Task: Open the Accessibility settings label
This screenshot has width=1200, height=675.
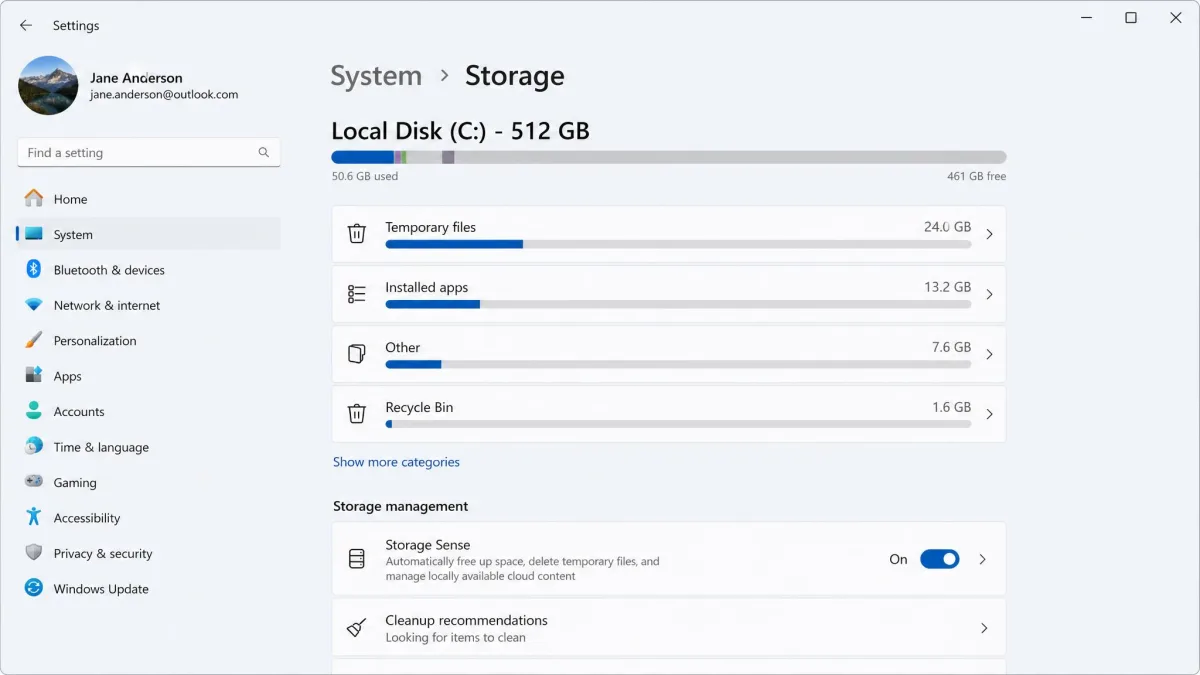Action: (87, 518)
